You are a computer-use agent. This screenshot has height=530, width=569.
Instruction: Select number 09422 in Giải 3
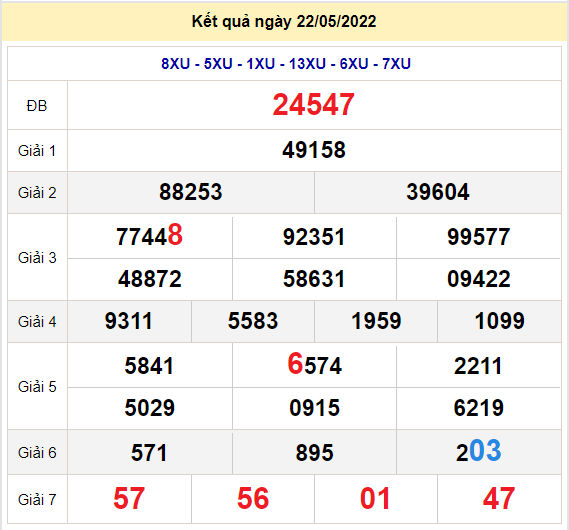click(x=479, y=279)
